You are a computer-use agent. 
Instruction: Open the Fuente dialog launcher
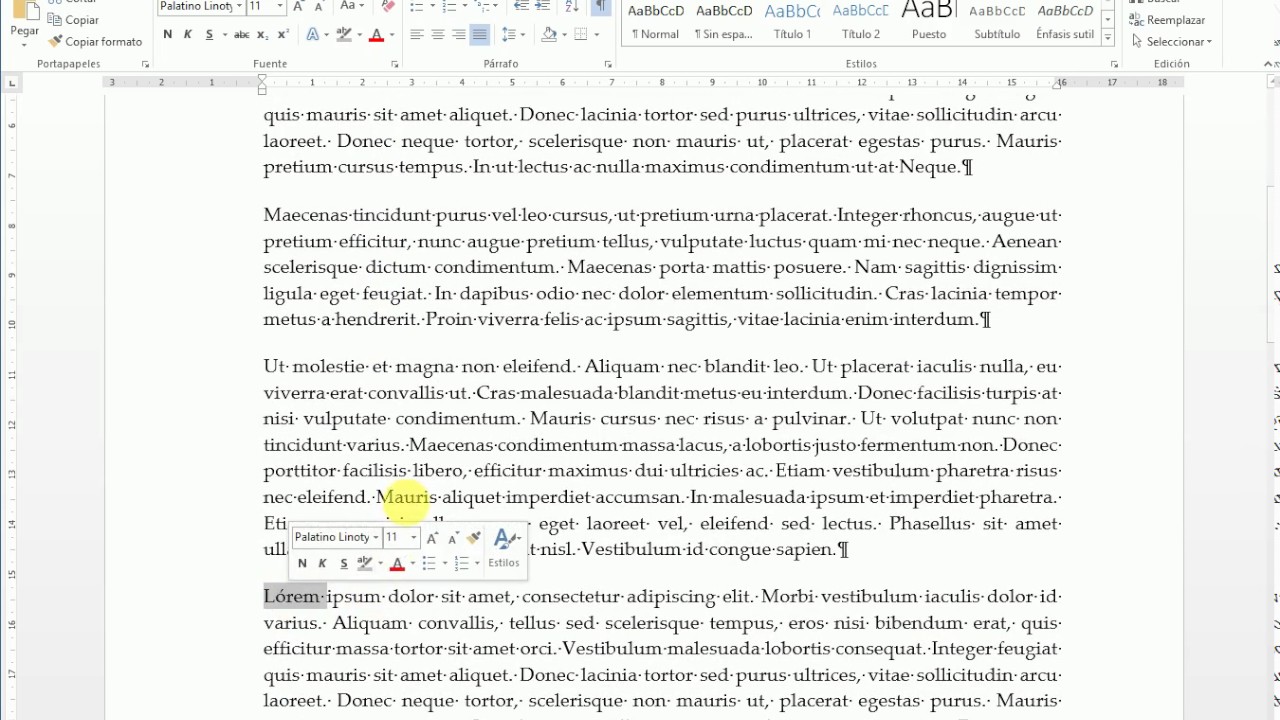pyautogui.click(x=394, y=65)
